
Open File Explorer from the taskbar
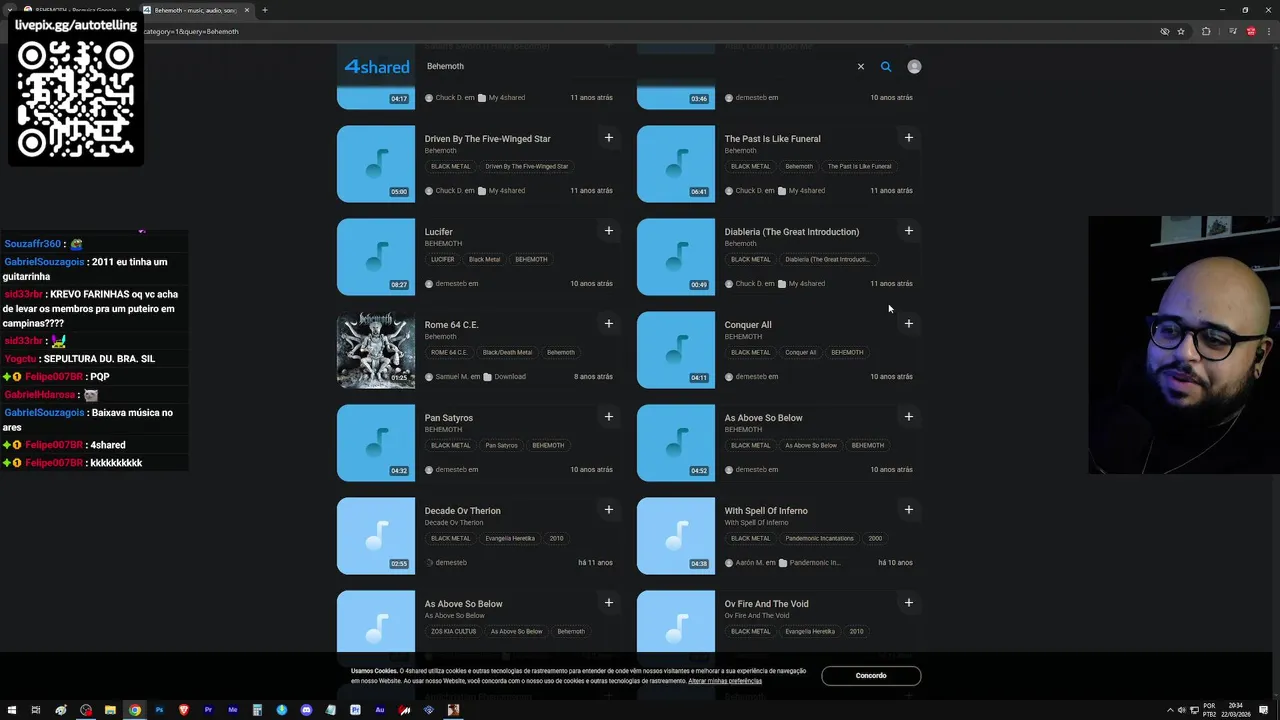click(x=110, y=710)
